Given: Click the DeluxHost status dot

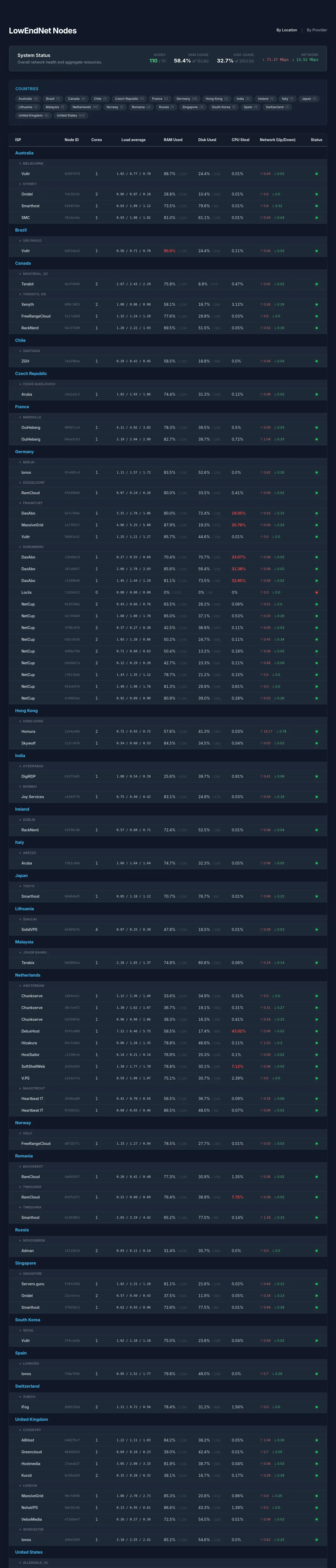Looking at the screenshot, I should click(316, 1031).
